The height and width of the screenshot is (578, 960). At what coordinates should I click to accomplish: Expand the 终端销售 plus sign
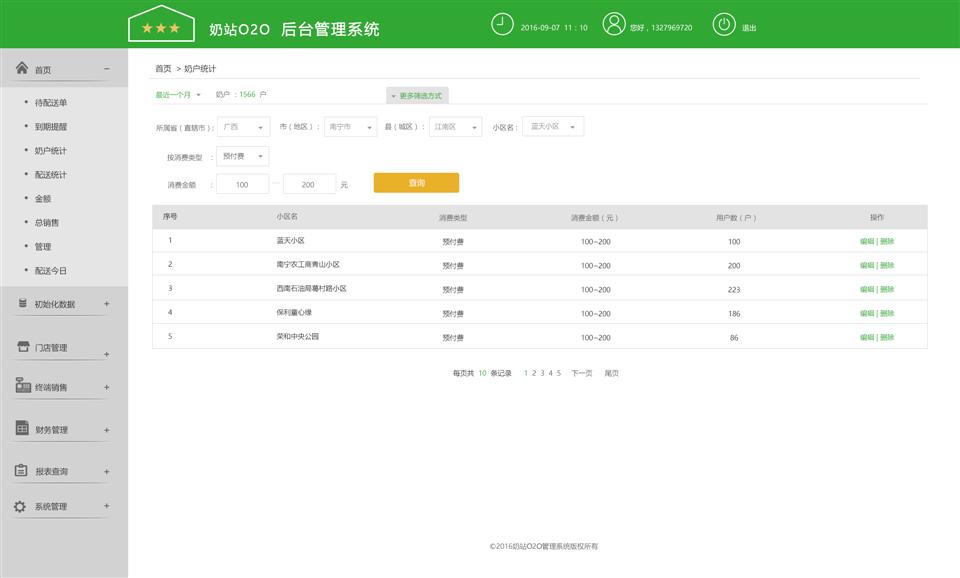point(107,387)
